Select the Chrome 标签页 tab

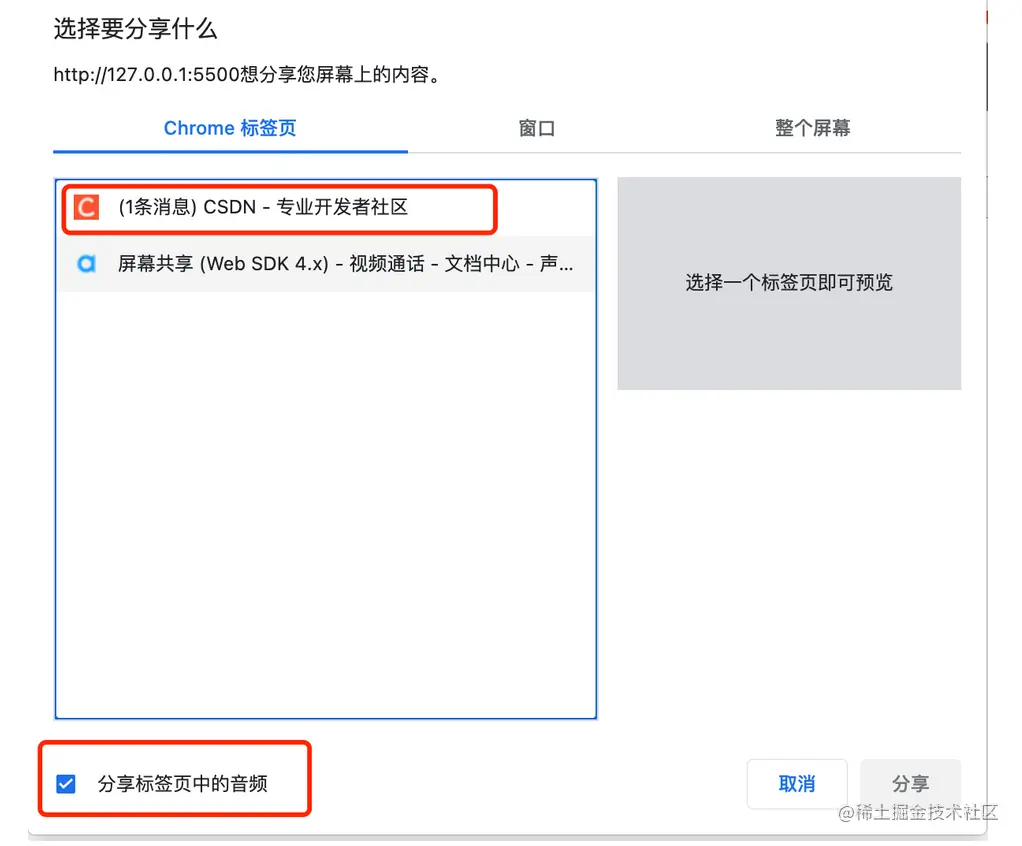point(229,128)
